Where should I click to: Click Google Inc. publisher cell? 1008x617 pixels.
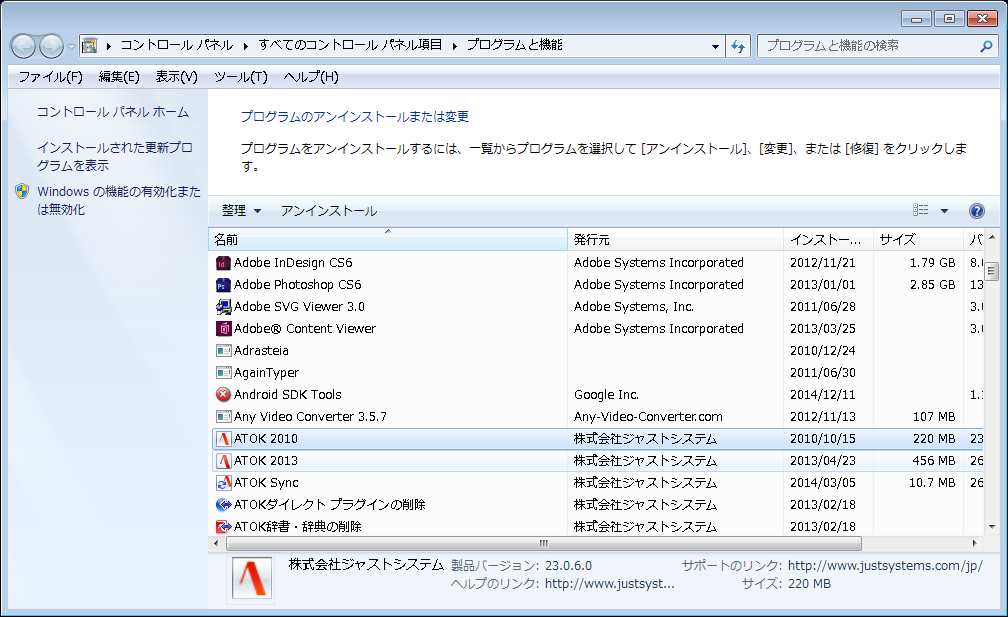tap(606, 395)
